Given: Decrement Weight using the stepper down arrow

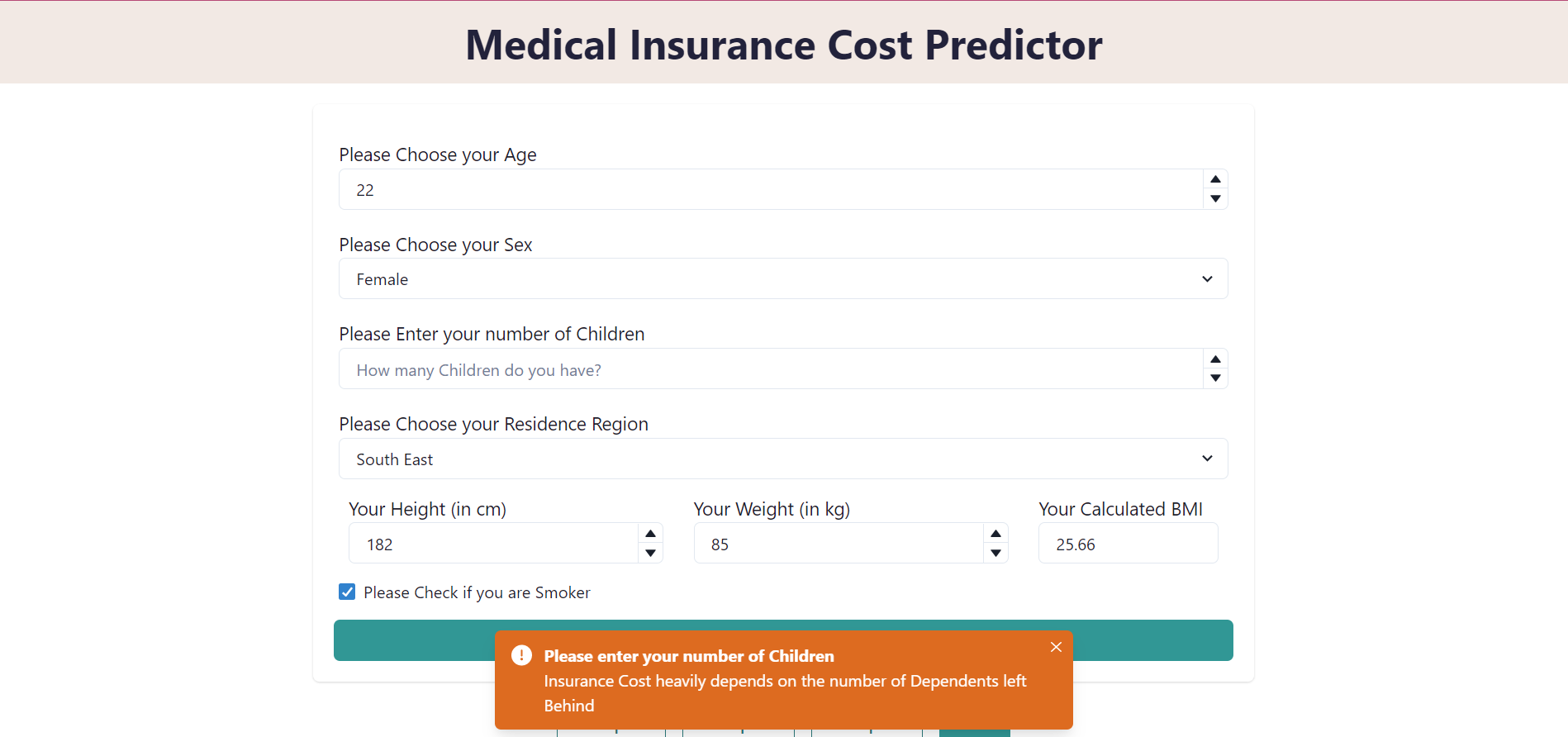Looking at the screenshot, I should (x=995, y=554).
